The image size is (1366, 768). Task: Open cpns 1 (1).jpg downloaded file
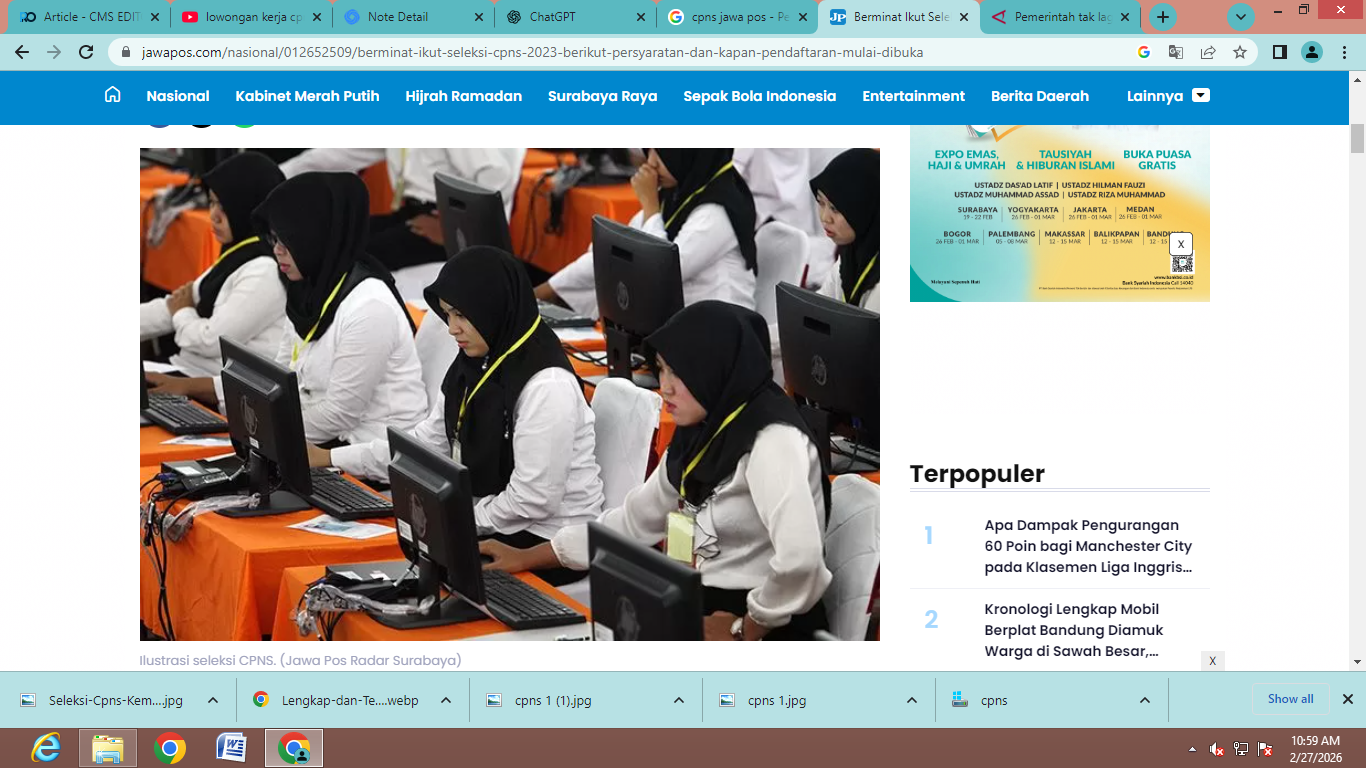pyautogui.click(x=553, y=700)
